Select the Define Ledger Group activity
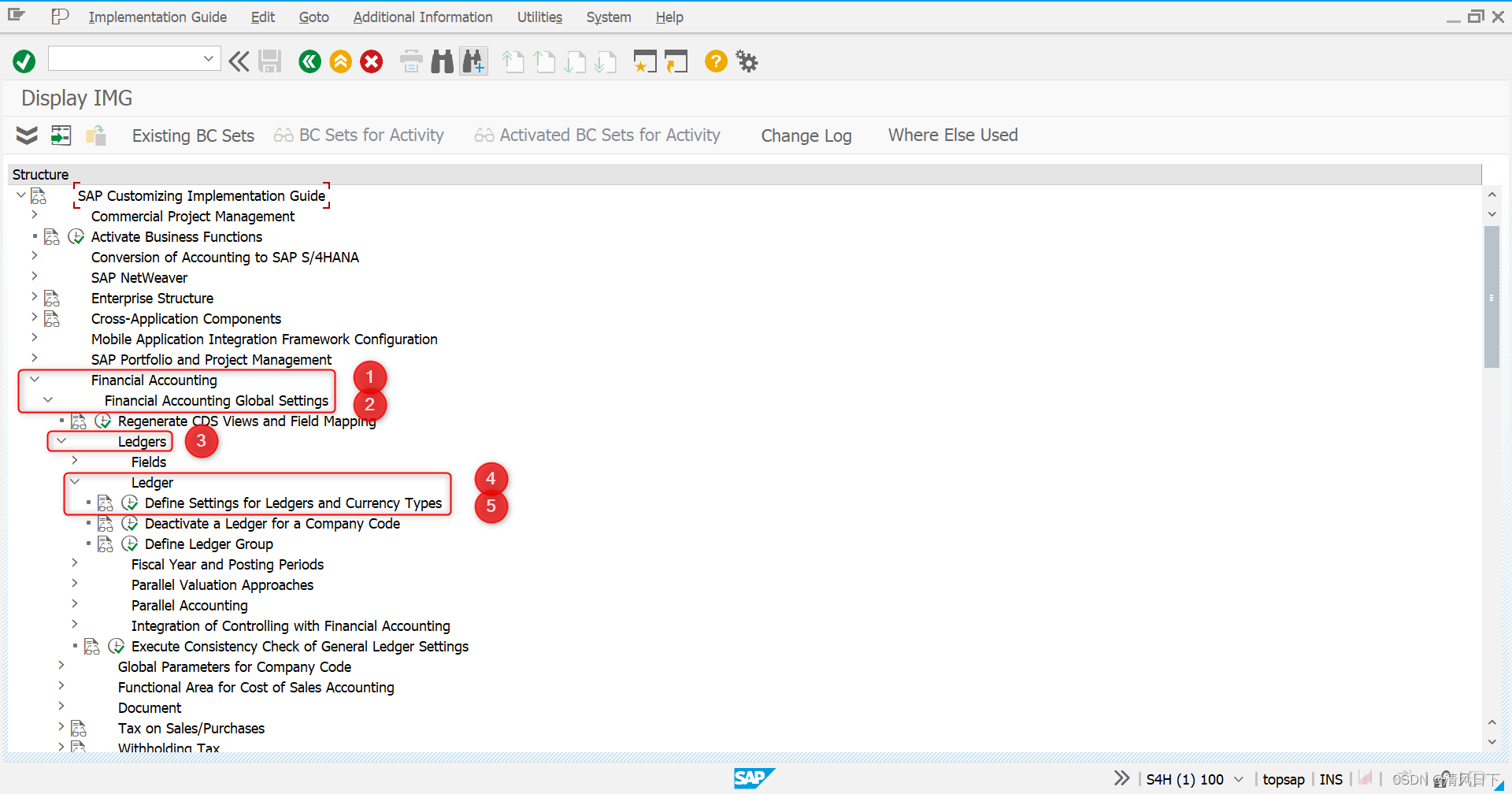1512x794 pixels. 209,544
